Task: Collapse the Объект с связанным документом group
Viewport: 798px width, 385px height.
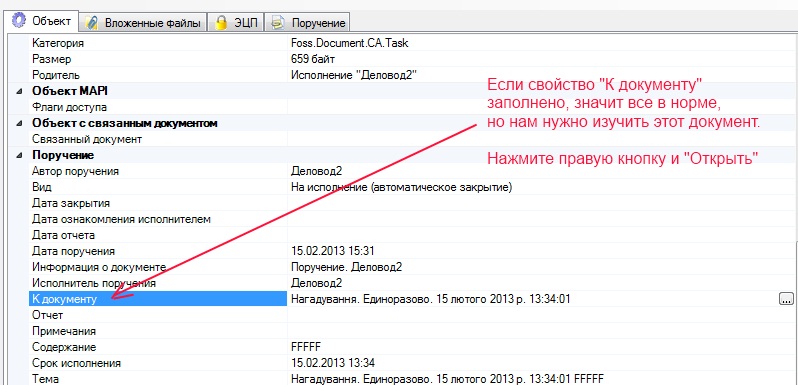Action: click(x=19, y=123)
